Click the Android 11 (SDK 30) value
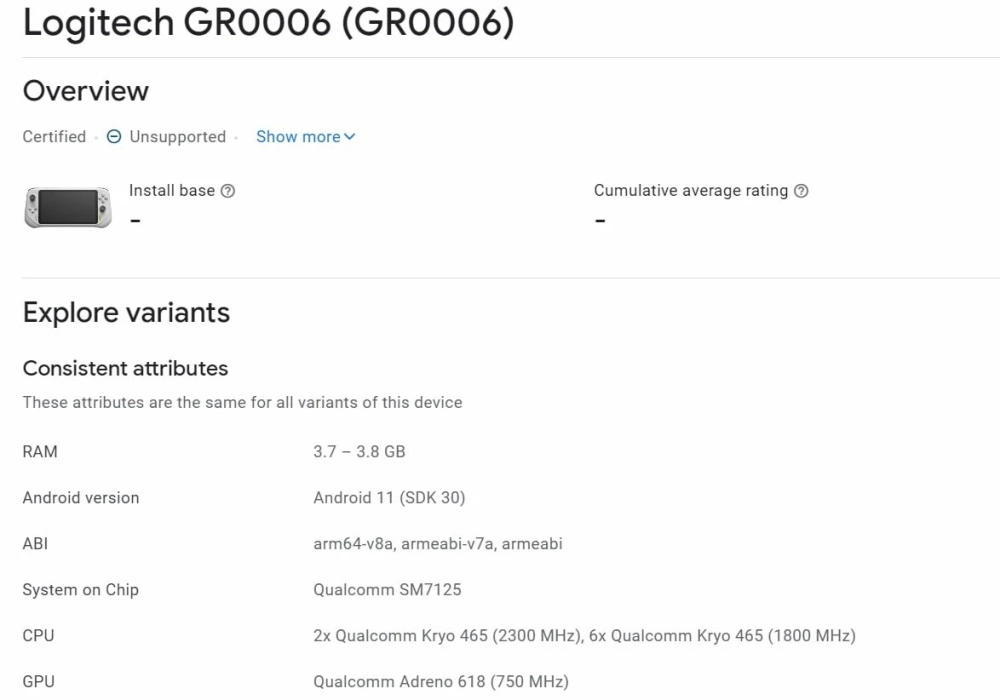 click(389, 498)
